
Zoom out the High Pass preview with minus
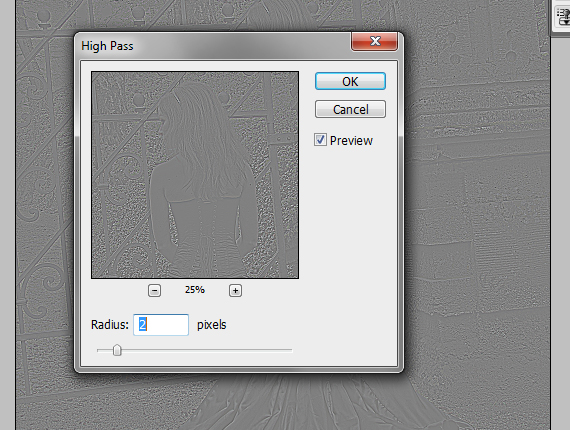point(154,290)
